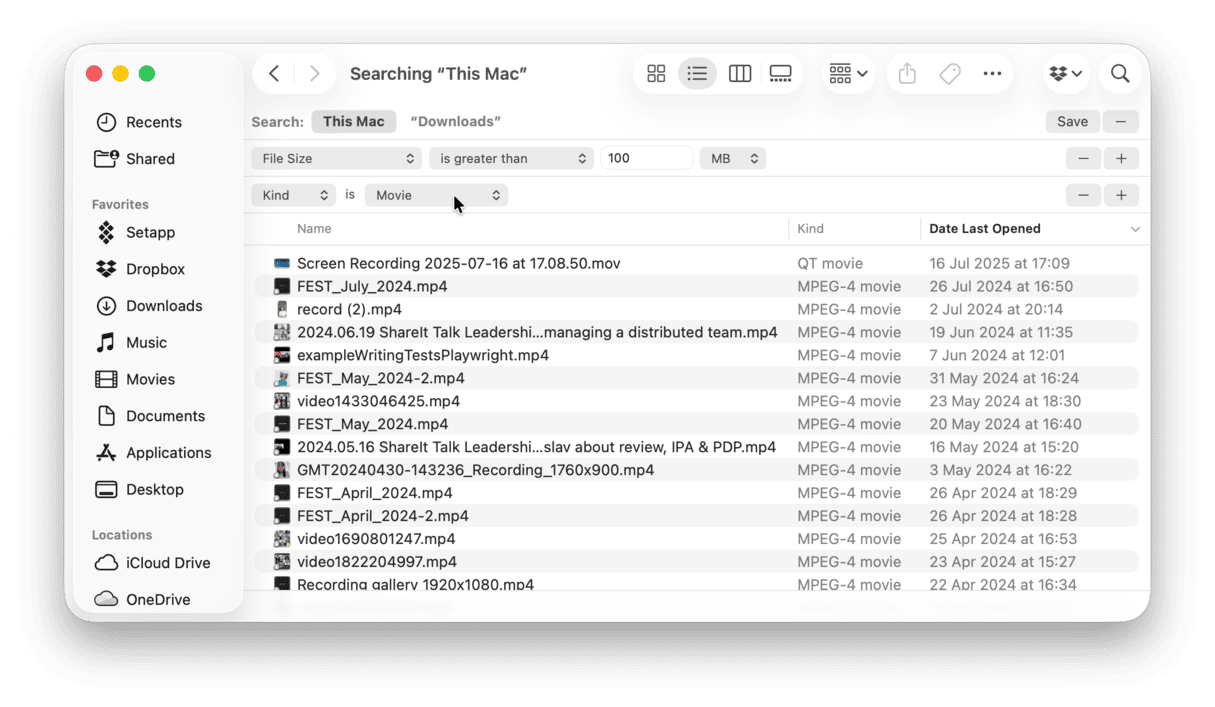The image size is (1215, 707).
Task: Open the group-by options menu
Action: (x=848, y=74)
